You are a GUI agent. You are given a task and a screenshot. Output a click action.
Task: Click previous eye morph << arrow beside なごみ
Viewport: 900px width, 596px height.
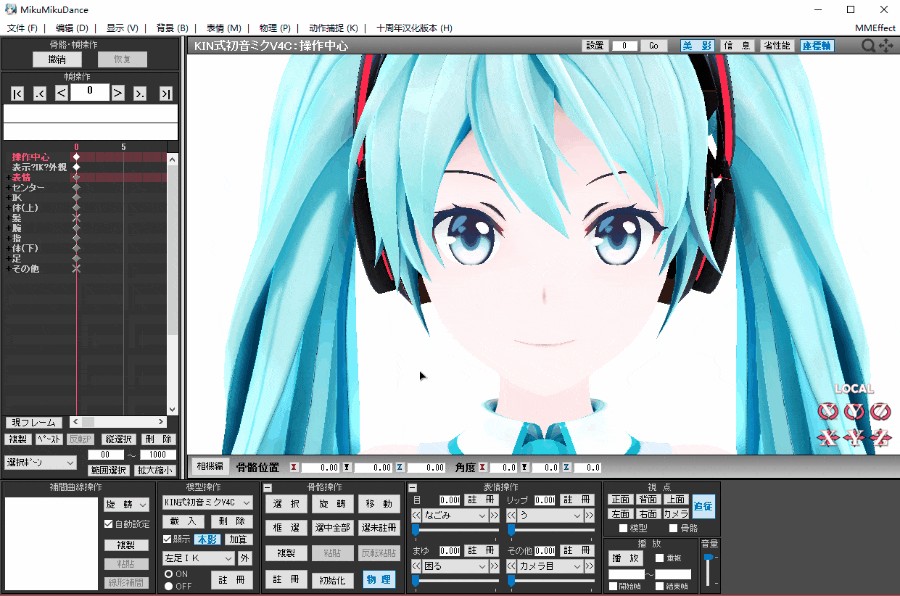[x=417, y=516]
